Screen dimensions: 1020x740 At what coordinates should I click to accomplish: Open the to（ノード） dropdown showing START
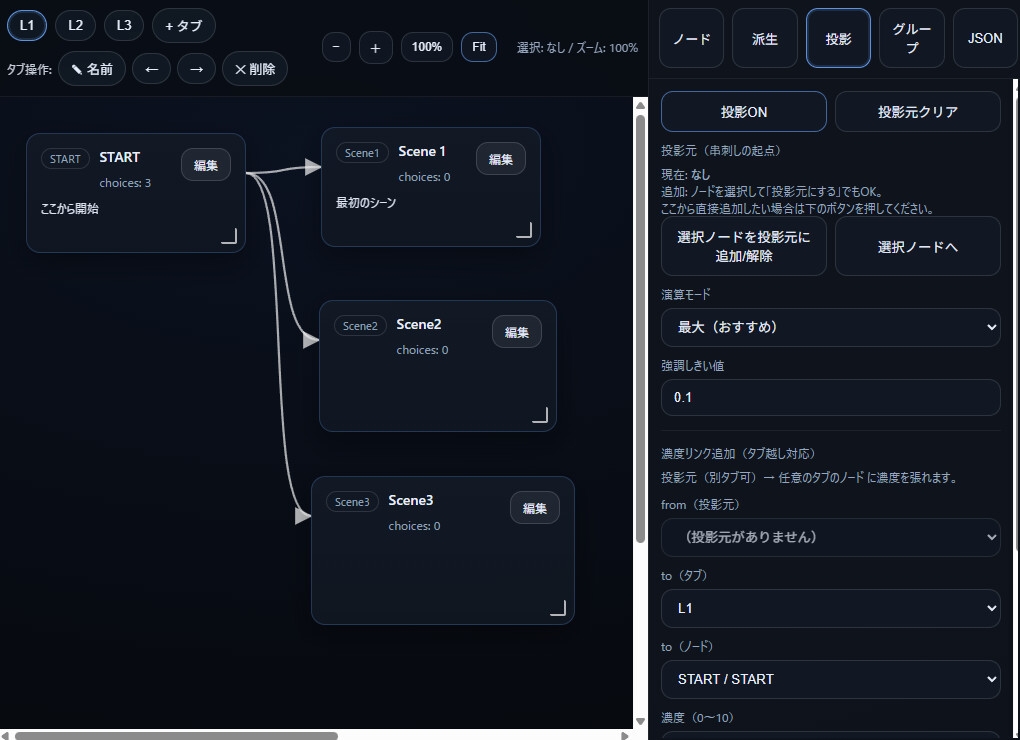point(830,679)
